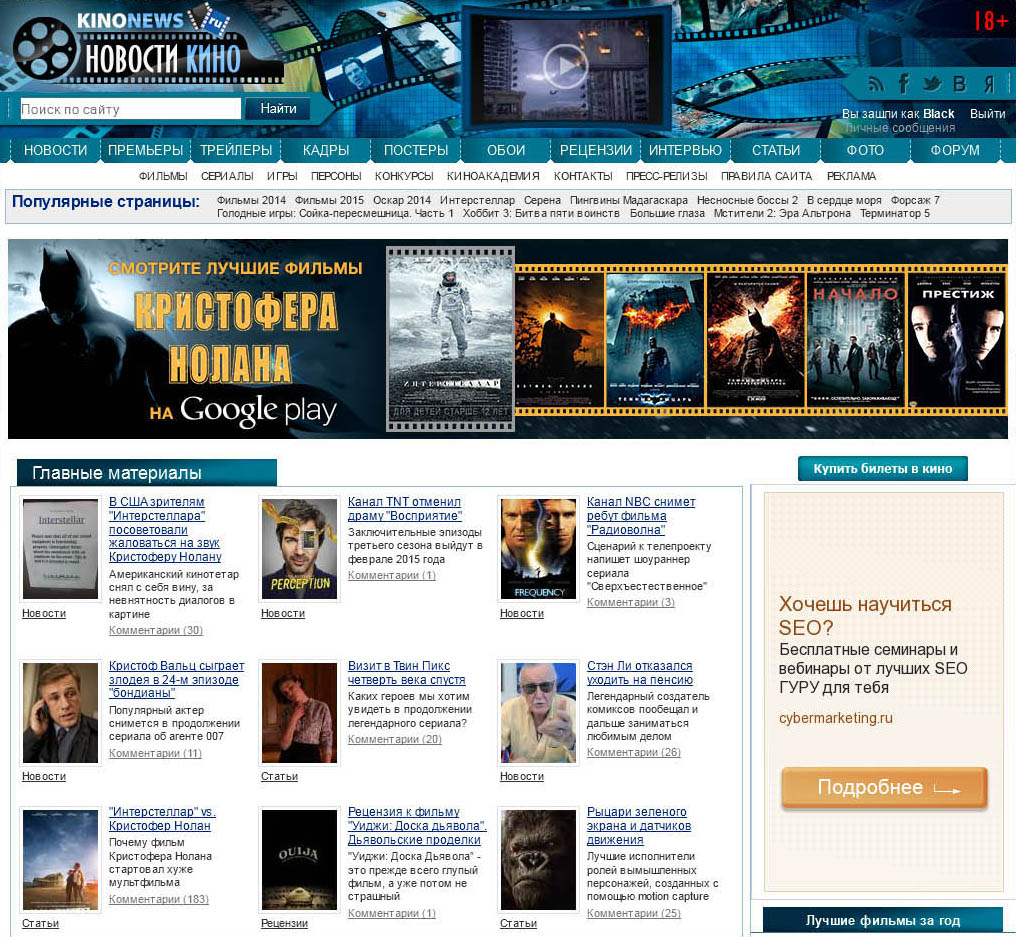Open the КАДРЫ menu tab

(326, 150)
